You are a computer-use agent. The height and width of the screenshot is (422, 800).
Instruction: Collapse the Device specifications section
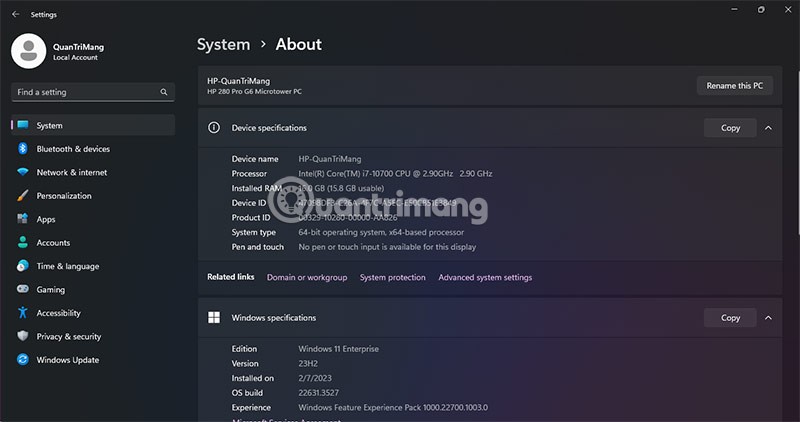coord(768,128)
